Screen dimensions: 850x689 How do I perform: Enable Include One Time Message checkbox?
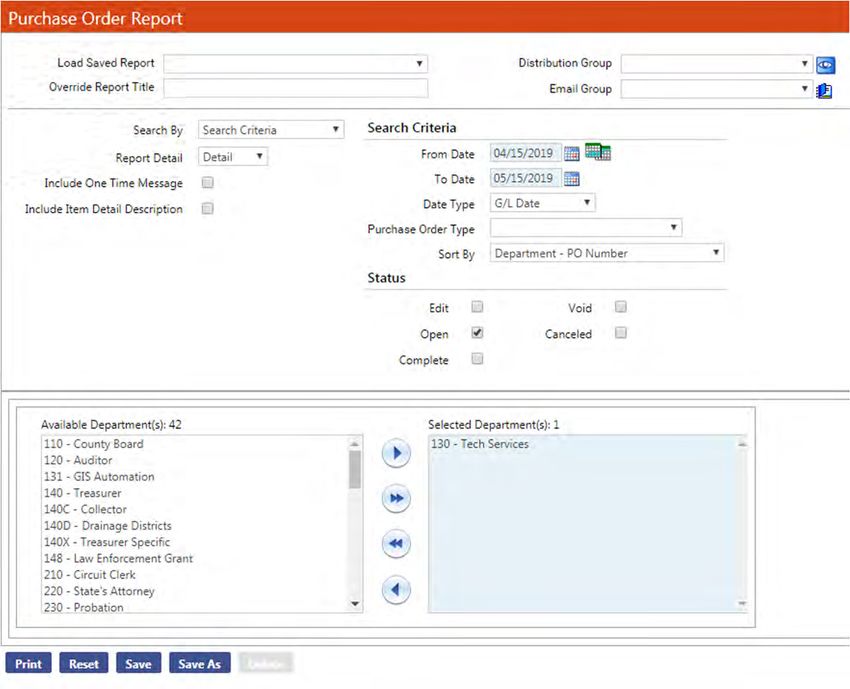208,183
